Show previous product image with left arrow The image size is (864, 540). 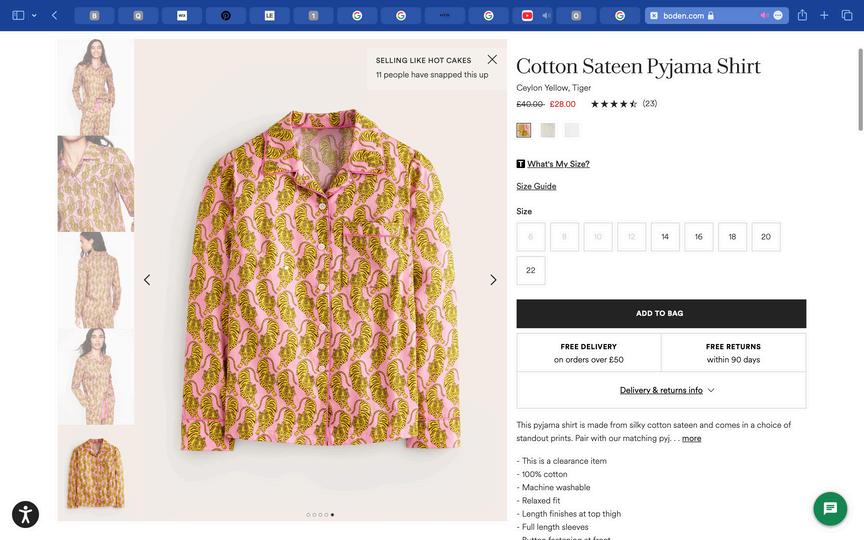[x=147, y=280]
